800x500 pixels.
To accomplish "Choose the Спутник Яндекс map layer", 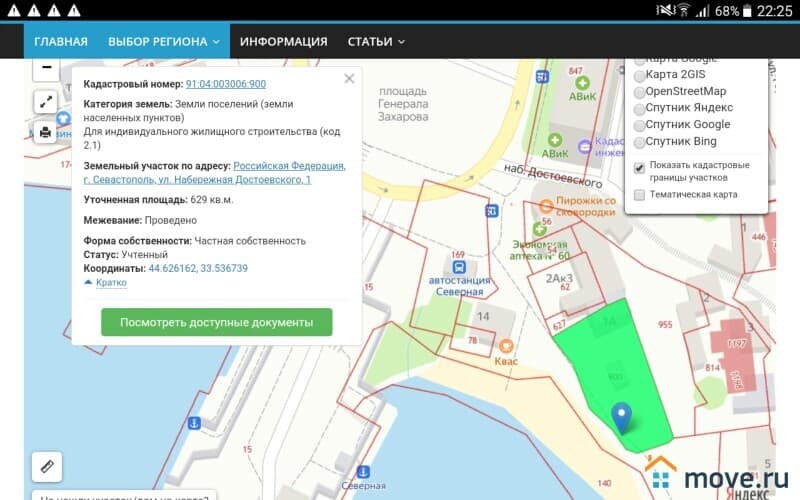I will 640,108.
